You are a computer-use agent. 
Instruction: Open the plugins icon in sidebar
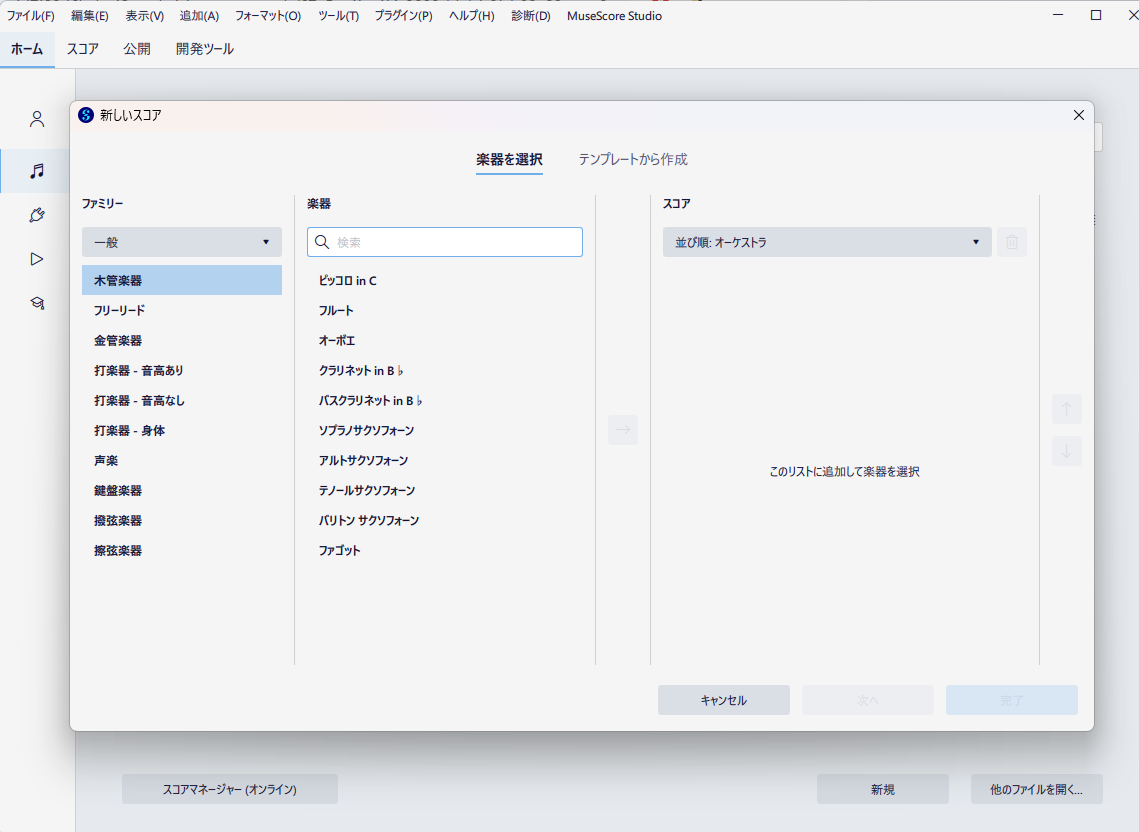(37, 215)
